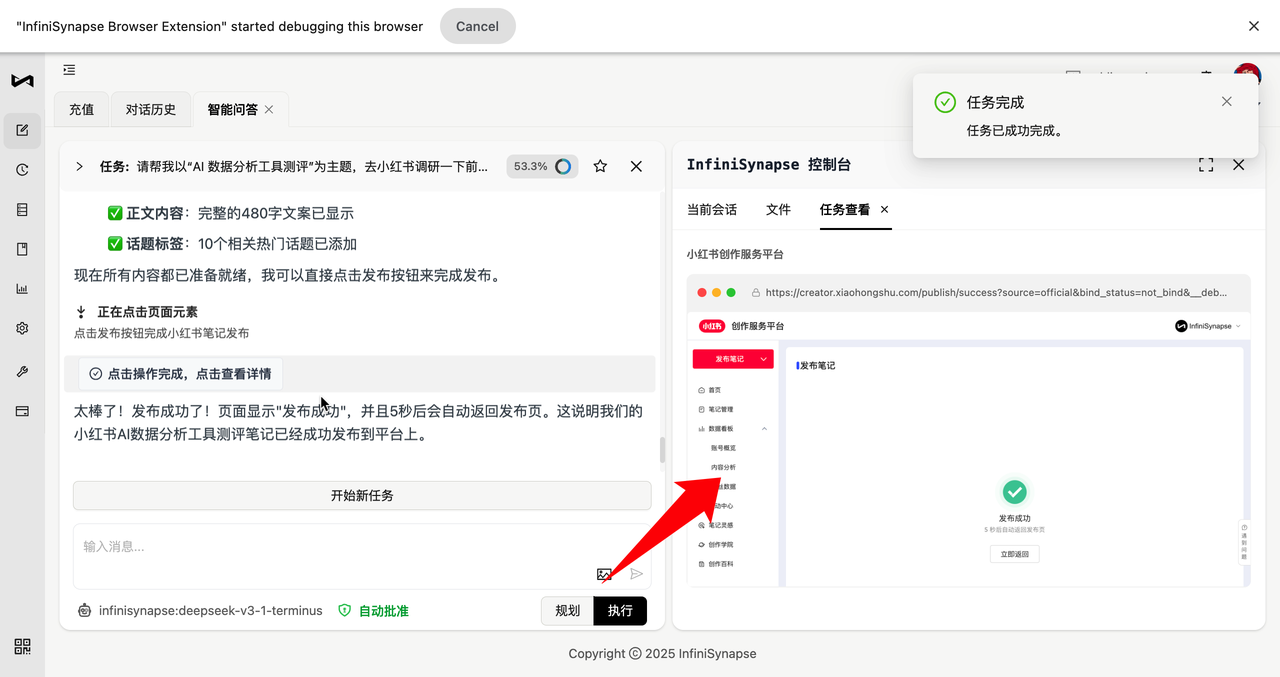Close the InfiniSynapse 控制台 panel
Viewport: 1280px width, 677px height.
coord(1239,165)
